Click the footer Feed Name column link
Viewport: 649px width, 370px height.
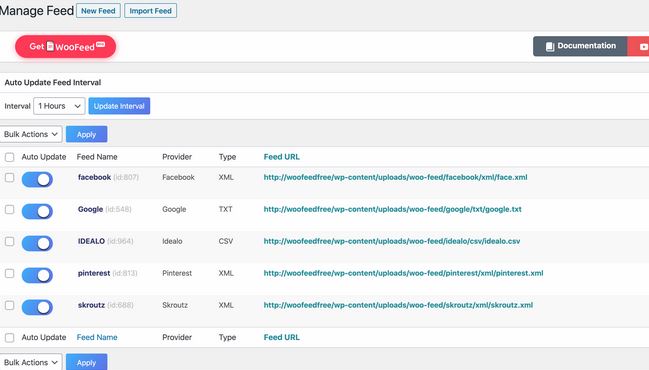tap(97, 337)
